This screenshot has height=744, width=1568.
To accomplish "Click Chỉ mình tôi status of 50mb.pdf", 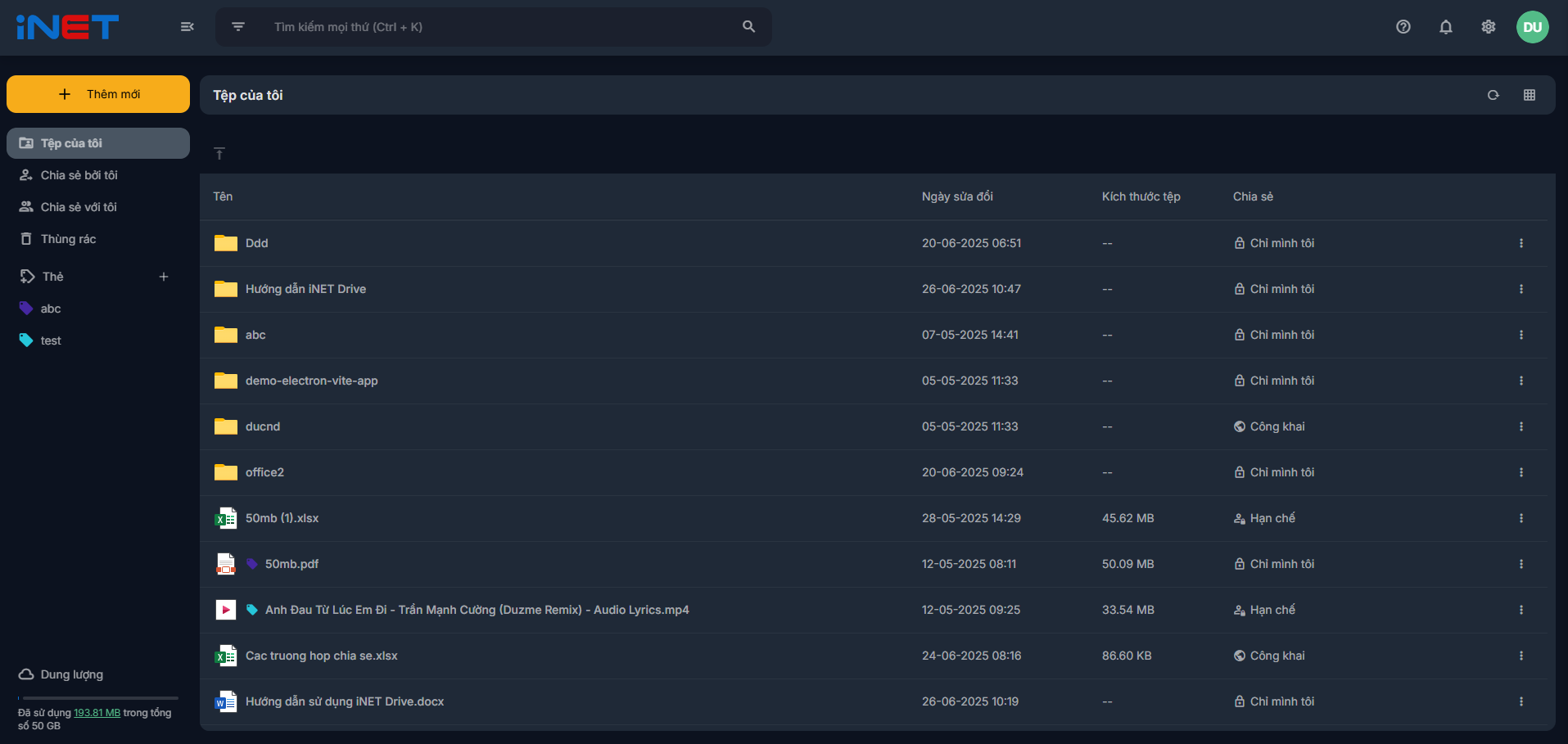I will coord(1274,564).
